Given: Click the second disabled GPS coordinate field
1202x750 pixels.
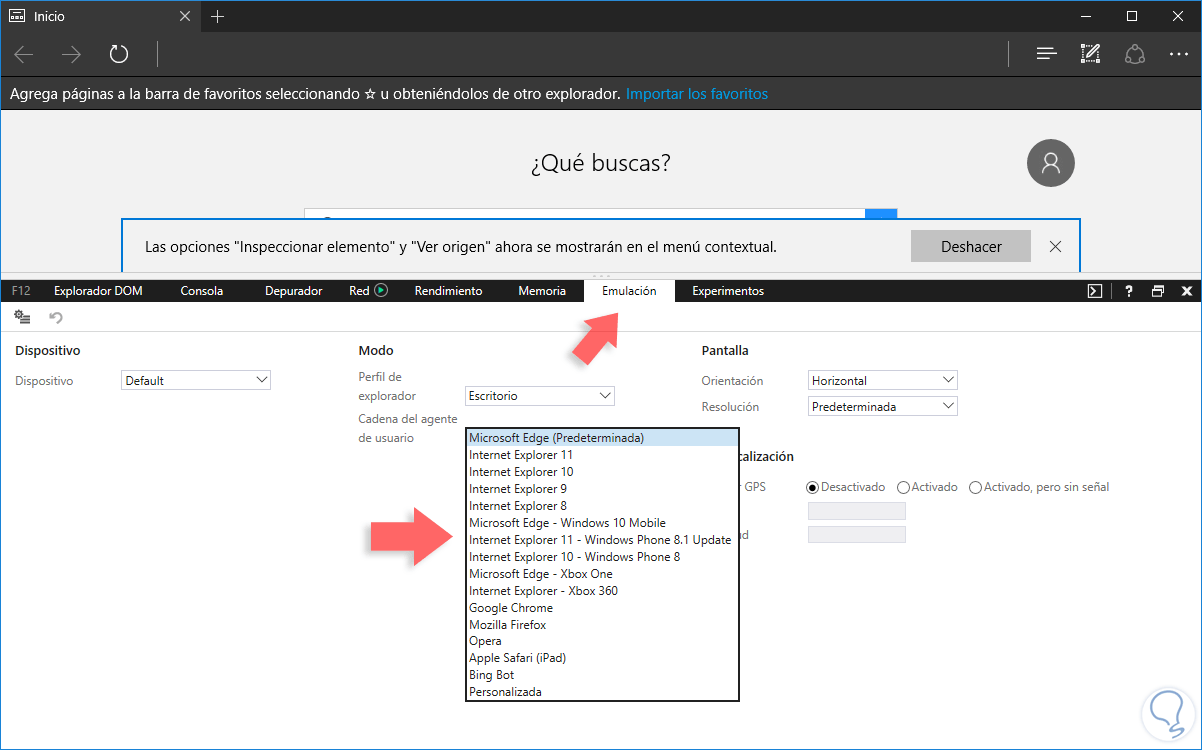Looking at the screenshot, I should [856, 535].
